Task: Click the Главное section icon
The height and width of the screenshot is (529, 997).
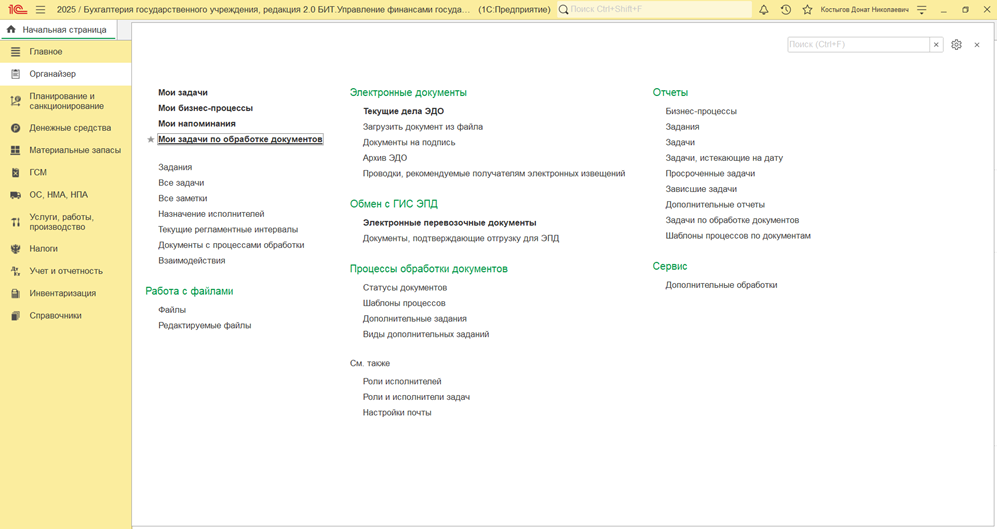Action: (x=16, y=52)
